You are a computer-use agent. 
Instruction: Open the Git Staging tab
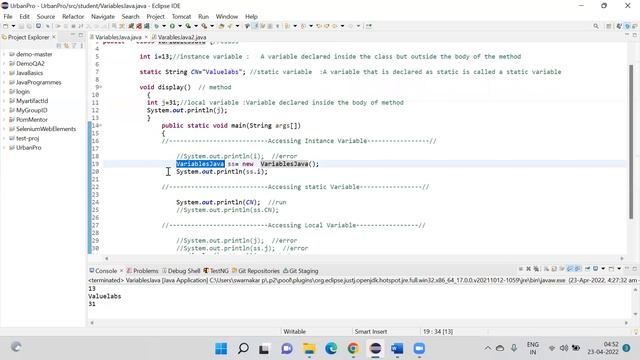click(x=301, y=271)
